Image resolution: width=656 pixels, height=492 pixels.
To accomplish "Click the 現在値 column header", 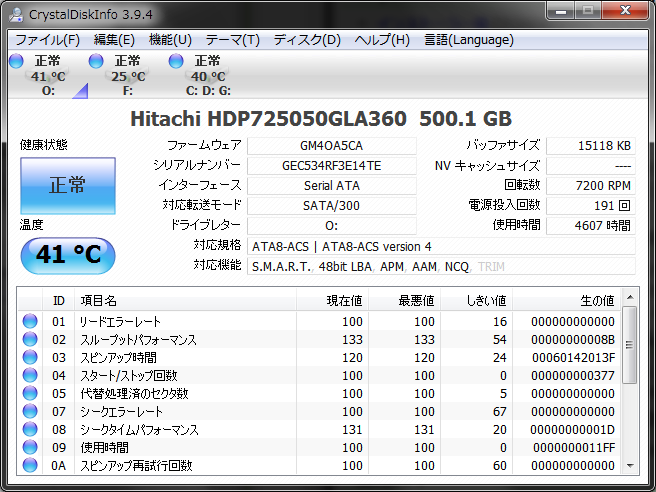I will (333, 300).
